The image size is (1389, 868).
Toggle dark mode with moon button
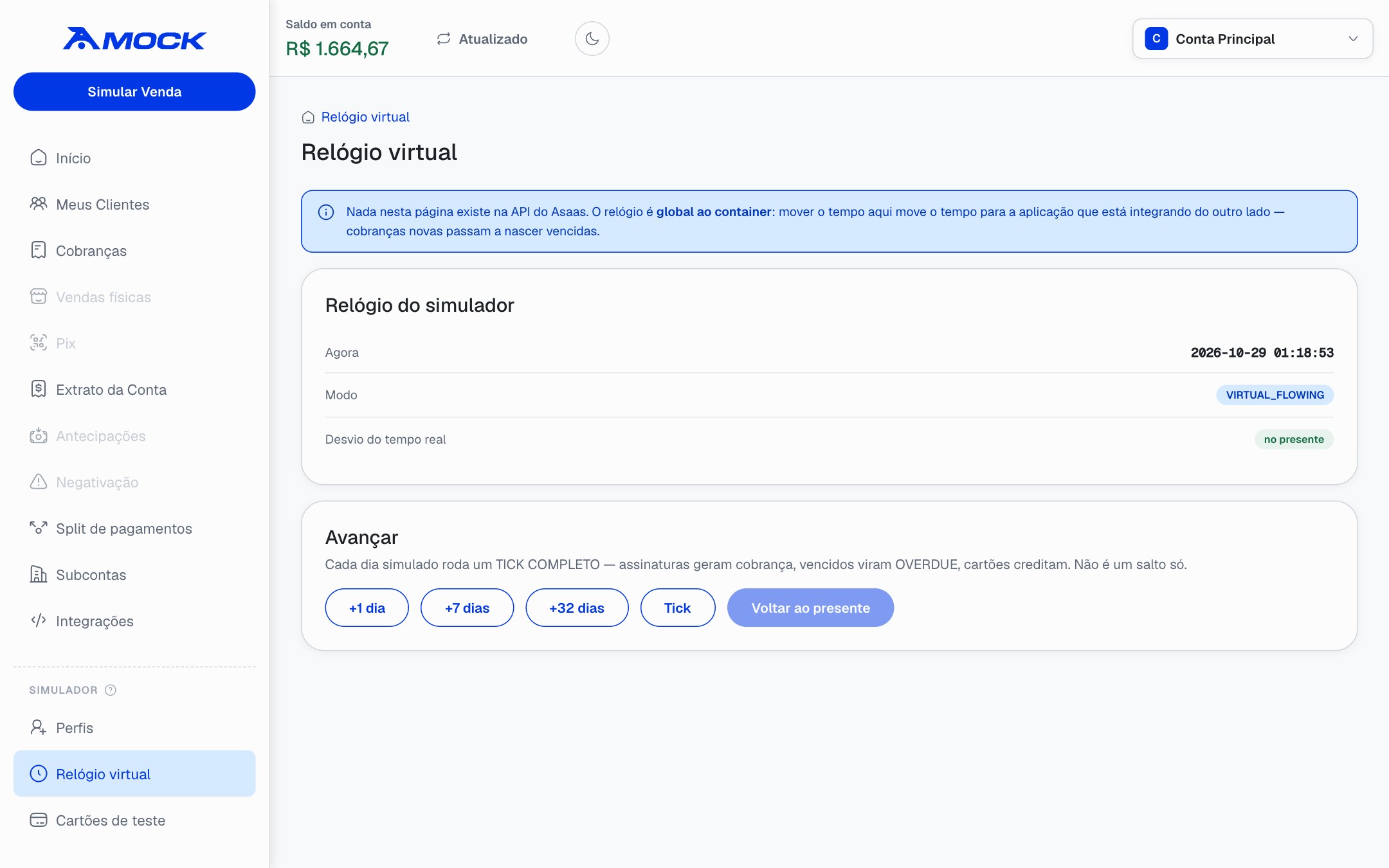[x=592, y=39]
